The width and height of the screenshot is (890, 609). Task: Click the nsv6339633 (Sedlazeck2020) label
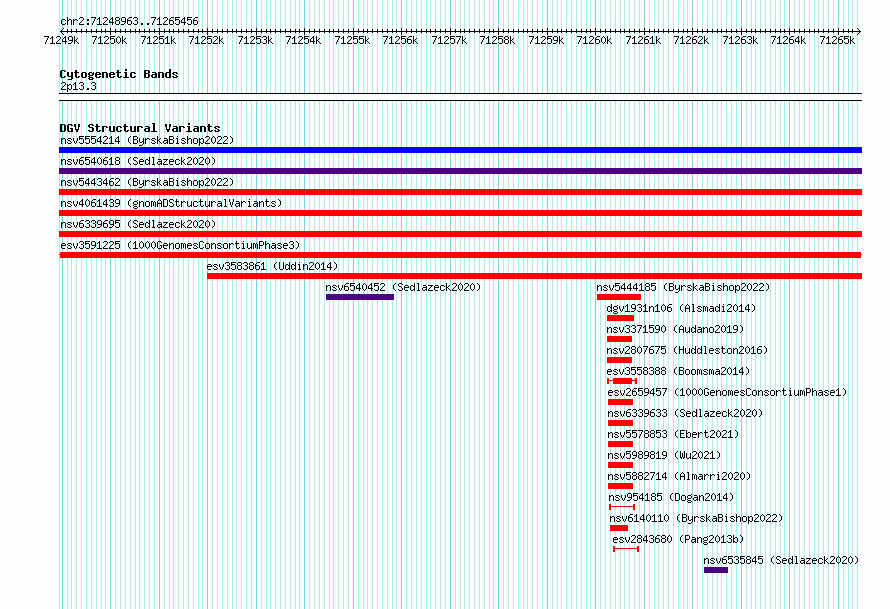click(685, 413)
